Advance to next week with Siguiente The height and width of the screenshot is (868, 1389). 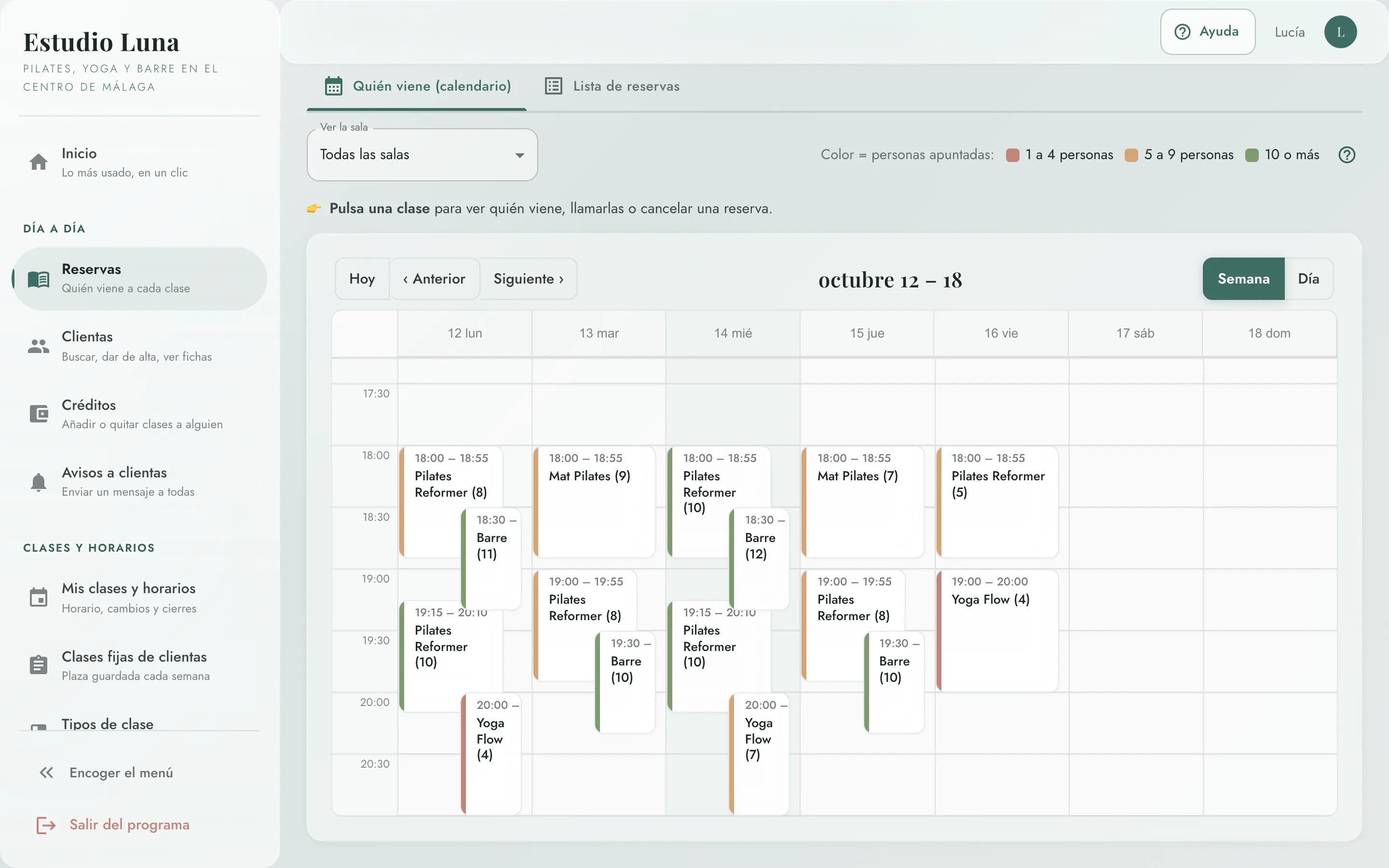(528, 279)
